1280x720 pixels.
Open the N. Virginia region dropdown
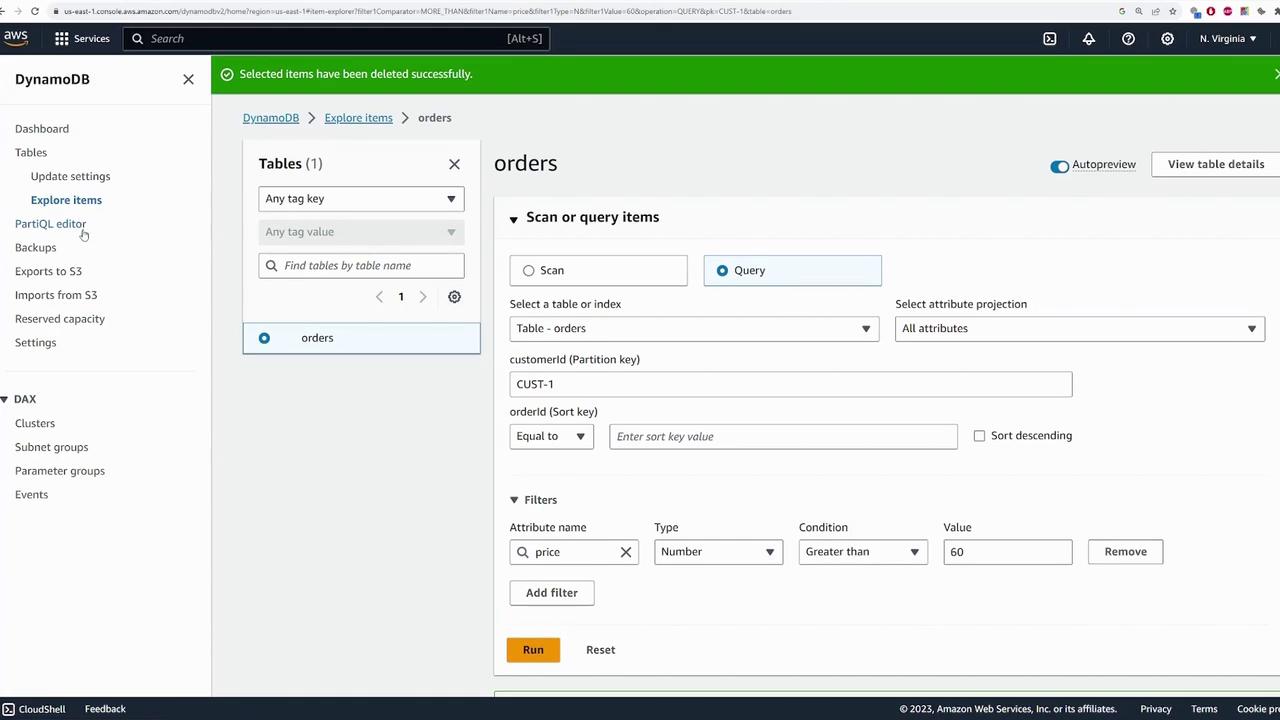(1228, 38)
